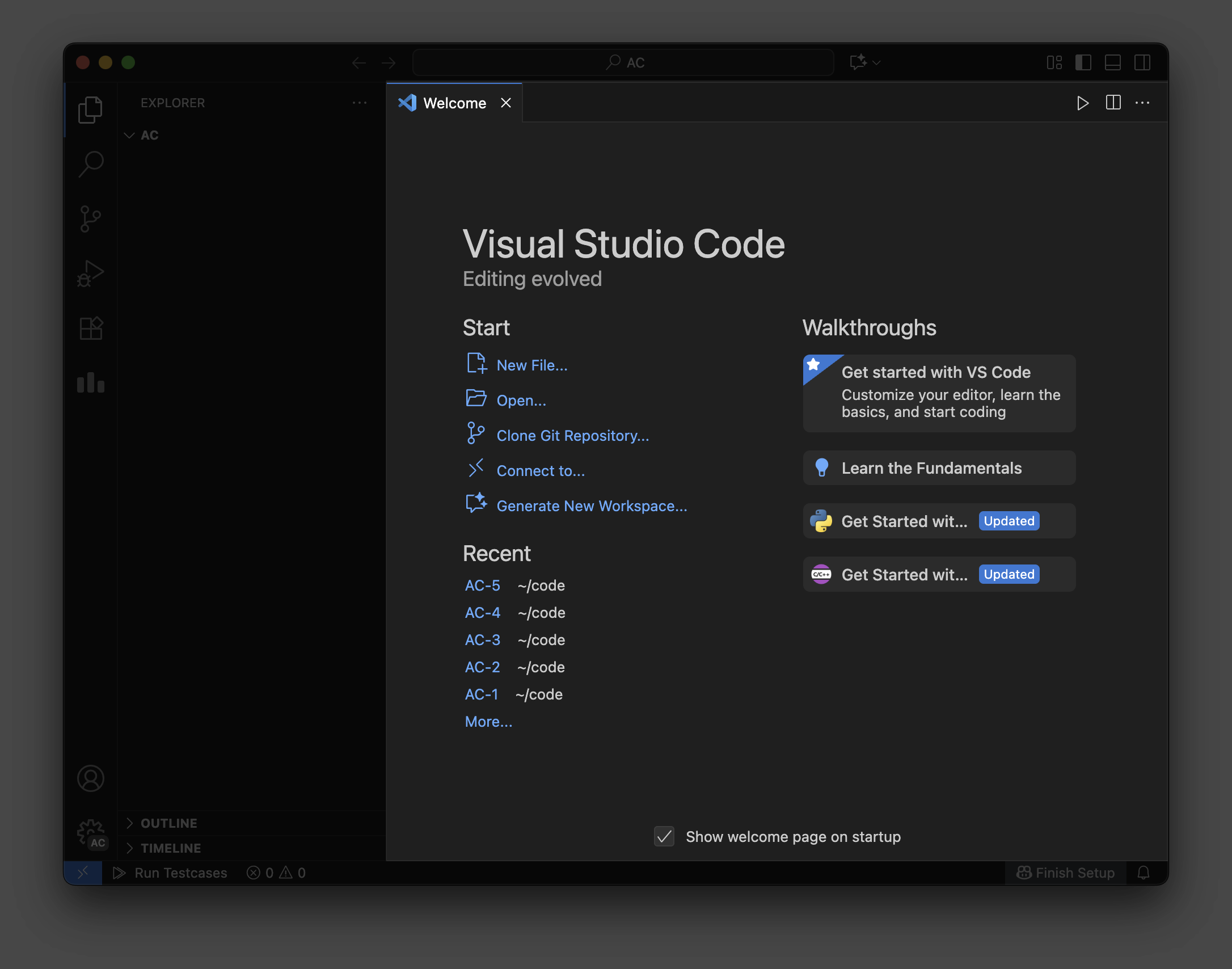The image size is (1232, 969).
Task: Open the Search view in activity bar
Action: [90, 164]
